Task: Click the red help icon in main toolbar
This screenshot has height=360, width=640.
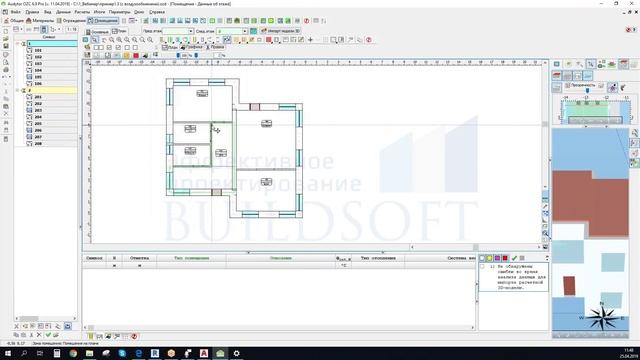Action: [x=307, y=20]
